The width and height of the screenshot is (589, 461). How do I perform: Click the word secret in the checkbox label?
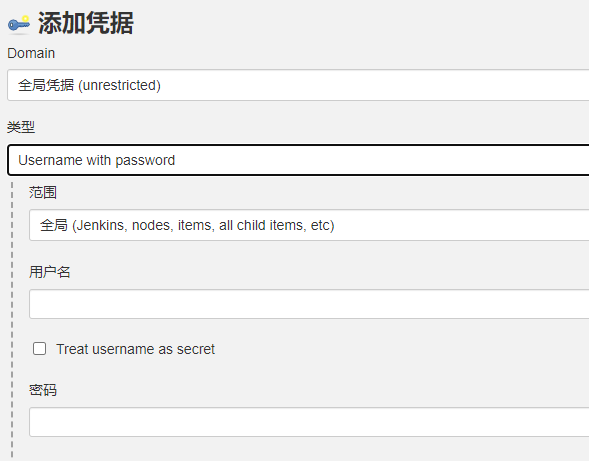click(x=196, y=349)
